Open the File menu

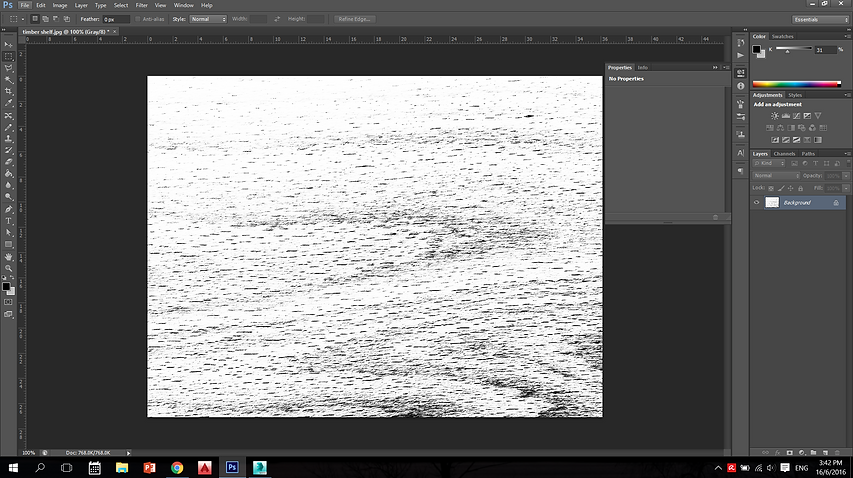pos(25,5)
